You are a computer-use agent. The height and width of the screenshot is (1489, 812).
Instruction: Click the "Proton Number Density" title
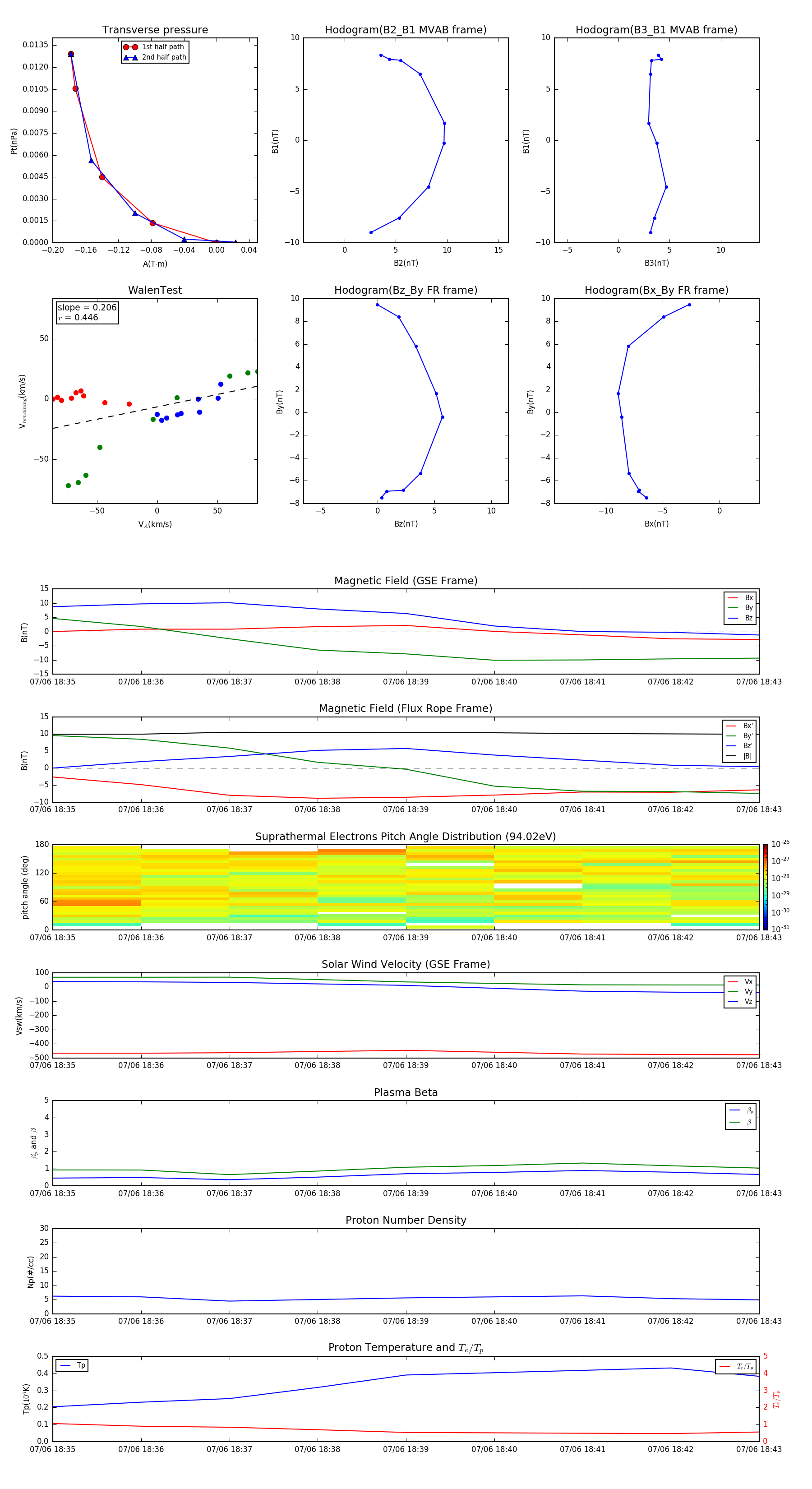pos(406,1220)
